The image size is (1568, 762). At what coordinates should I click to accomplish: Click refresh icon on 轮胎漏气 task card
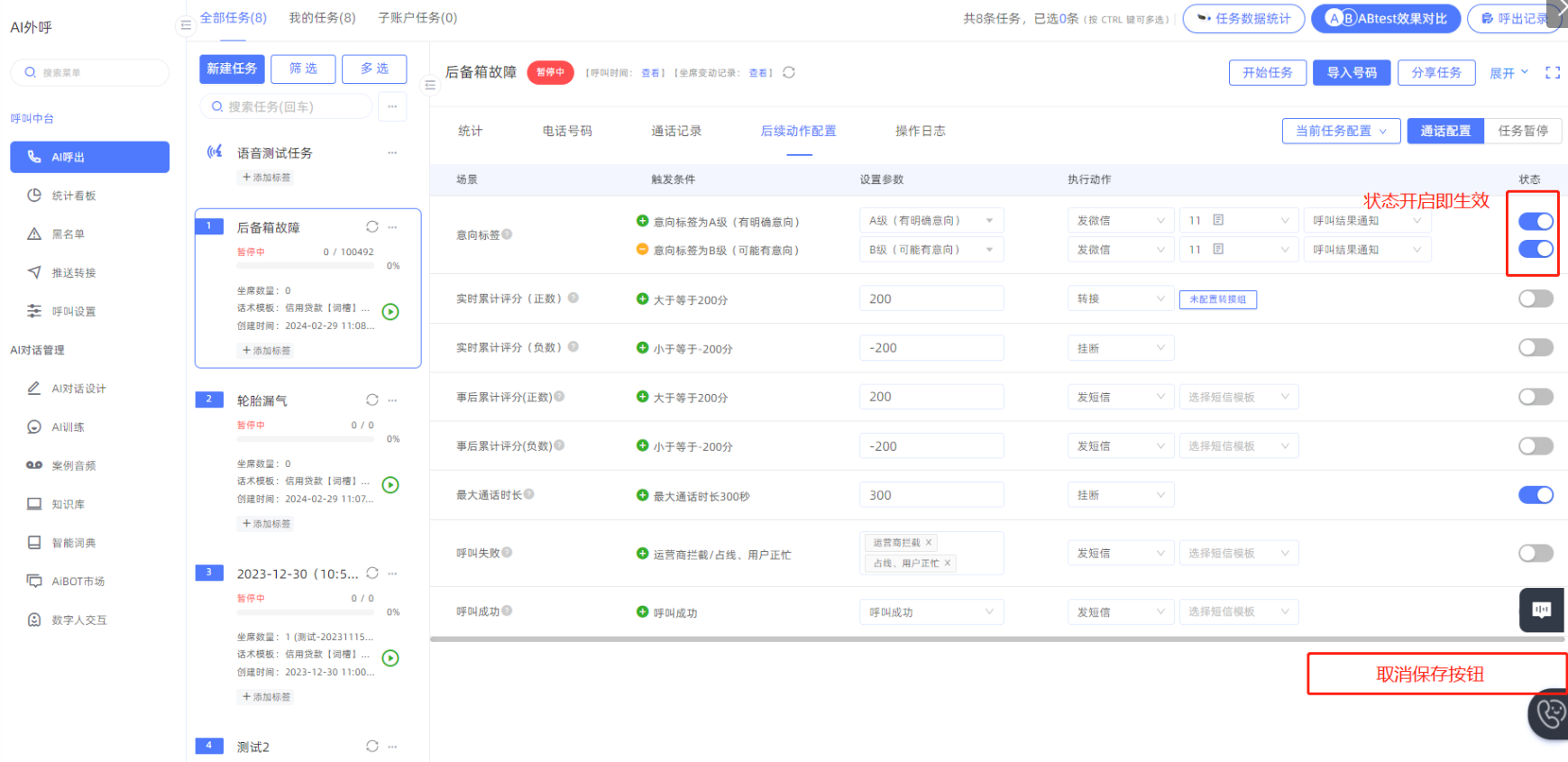(372, 399)
